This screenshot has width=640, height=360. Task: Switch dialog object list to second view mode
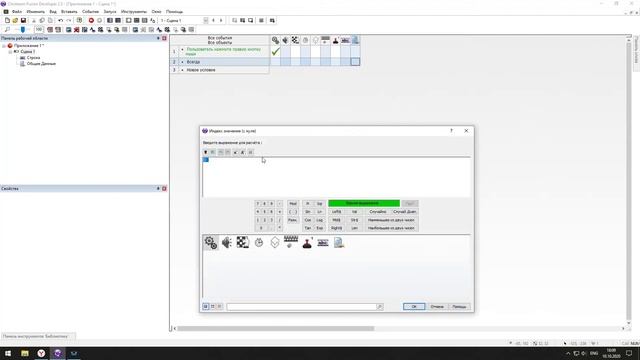[x=213, y=307]
